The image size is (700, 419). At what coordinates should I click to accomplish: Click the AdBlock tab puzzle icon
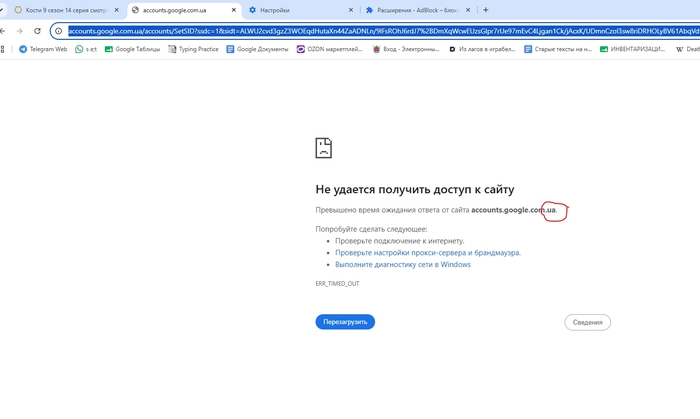369,10
